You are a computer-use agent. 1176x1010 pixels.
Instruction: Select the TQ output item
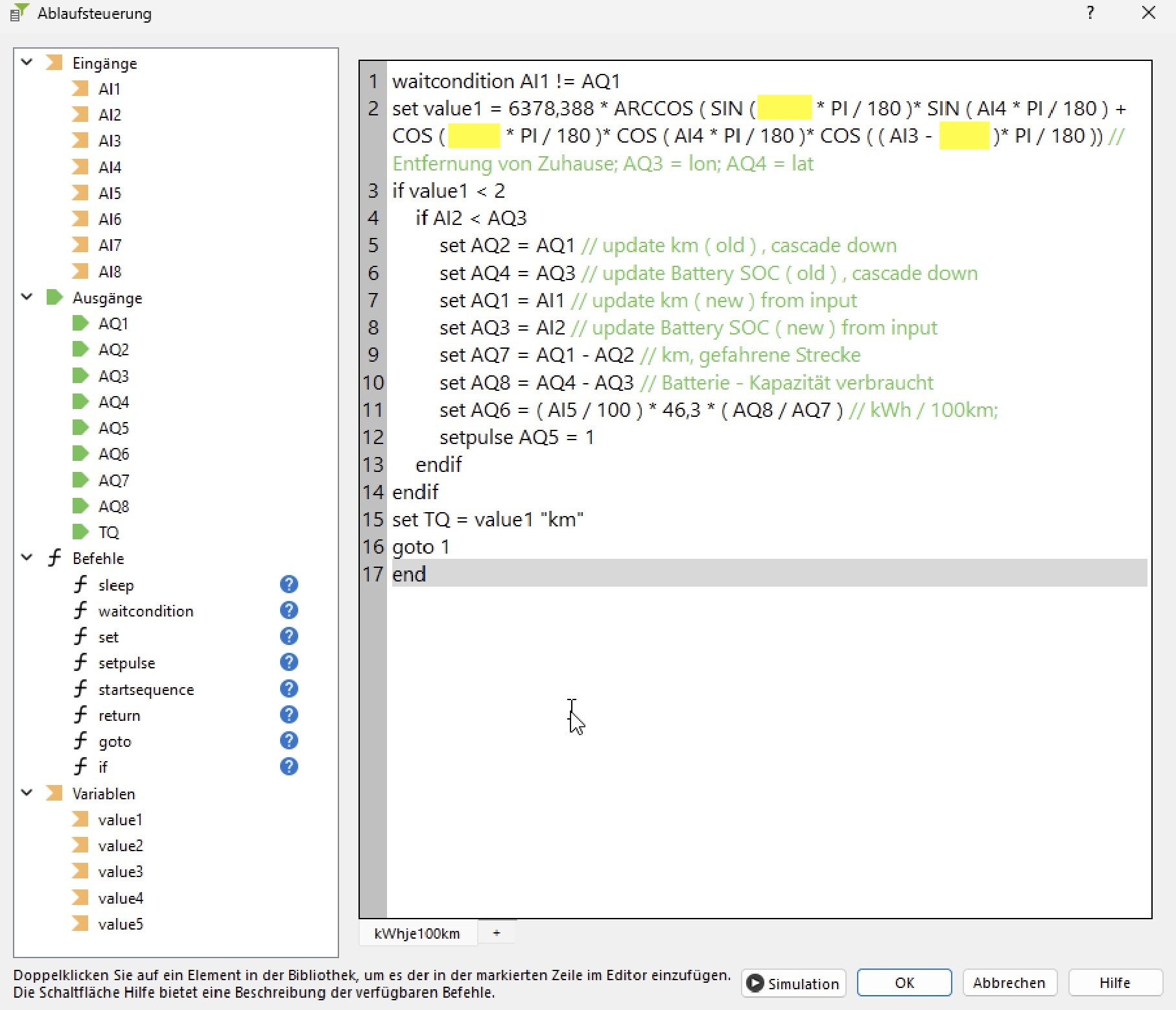pos(108,532)
